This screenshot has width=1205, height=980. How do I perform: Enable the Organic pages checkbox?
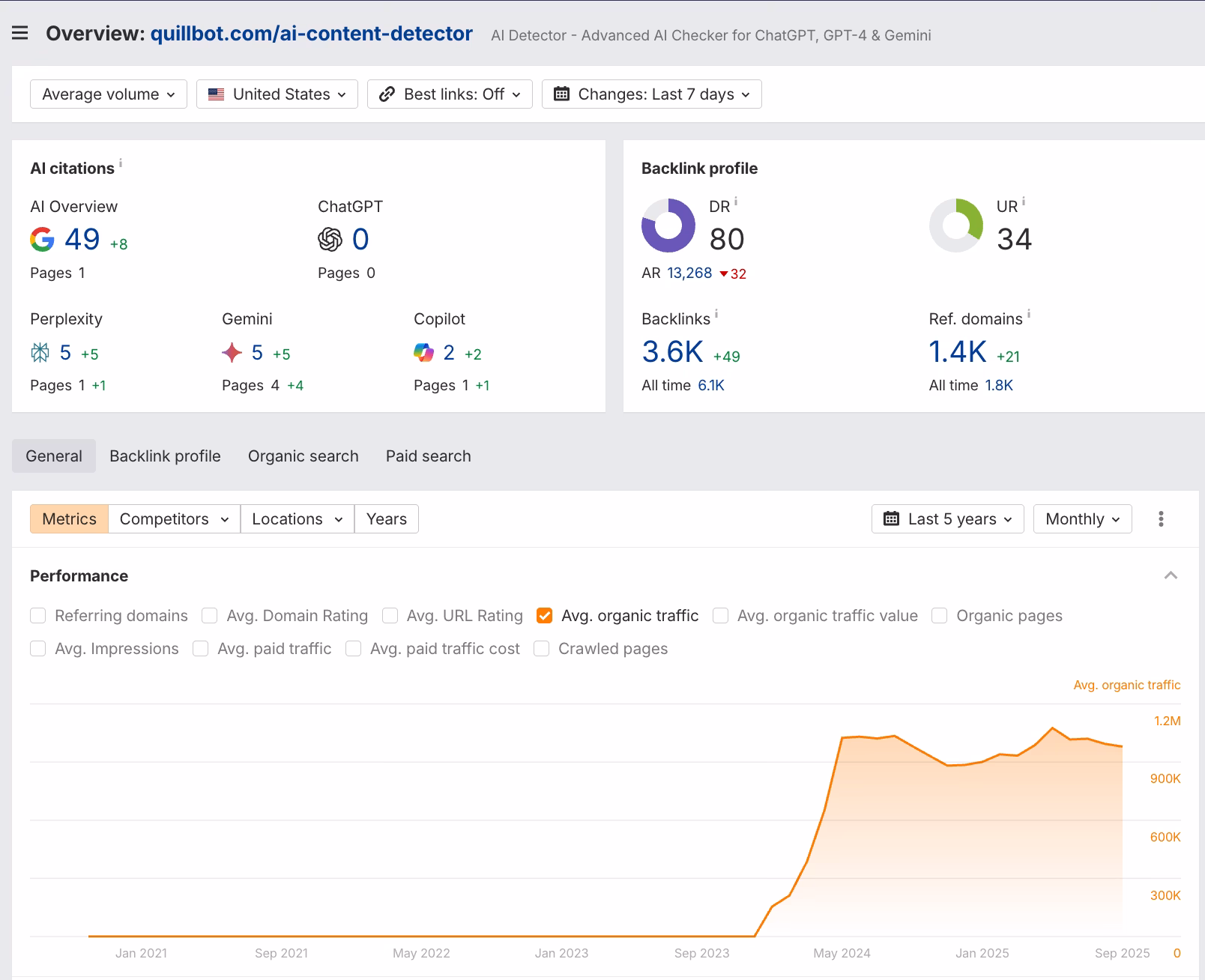point(940,616)
